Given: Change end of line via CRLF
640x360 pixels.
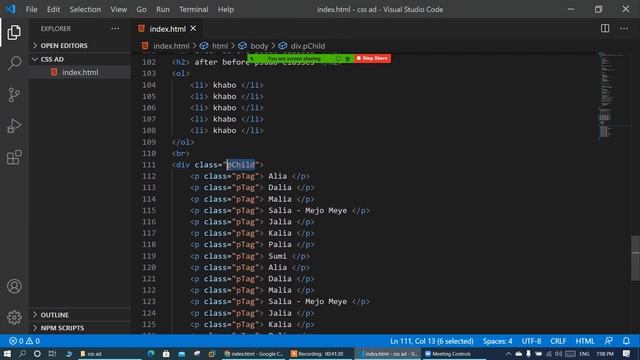Looking at the screenshot, I should (558, 341).
